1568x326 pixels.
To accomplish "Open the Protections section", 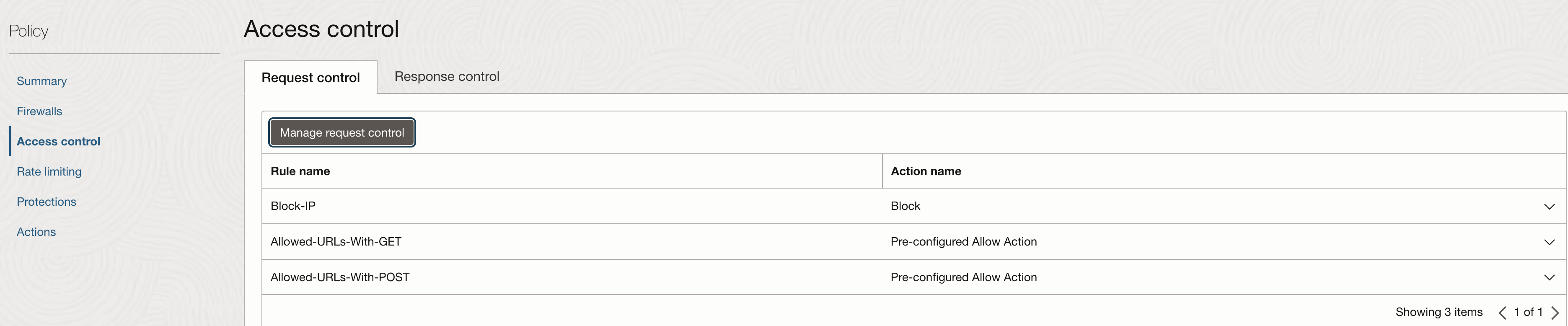I will coord(46,202).
